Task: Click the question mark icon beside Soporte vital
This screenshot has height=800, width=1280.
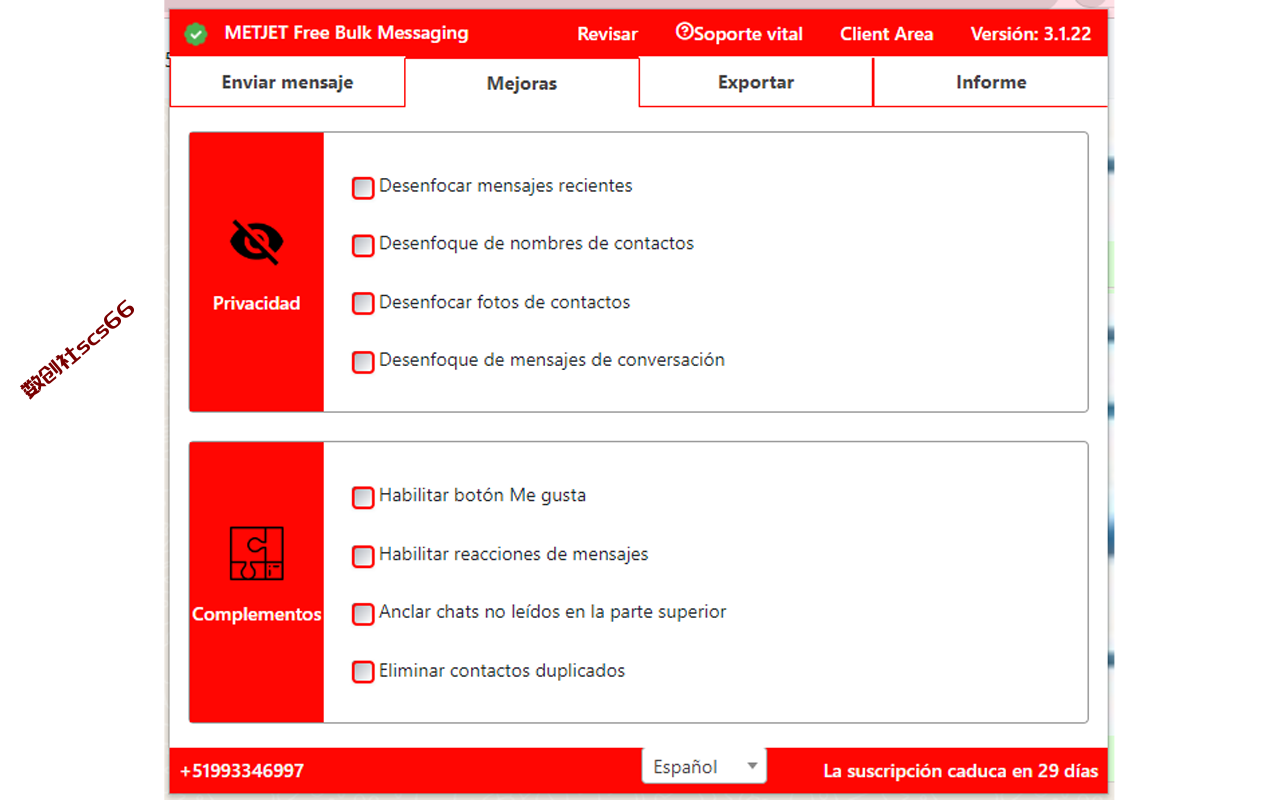Action: pos(684,31)
